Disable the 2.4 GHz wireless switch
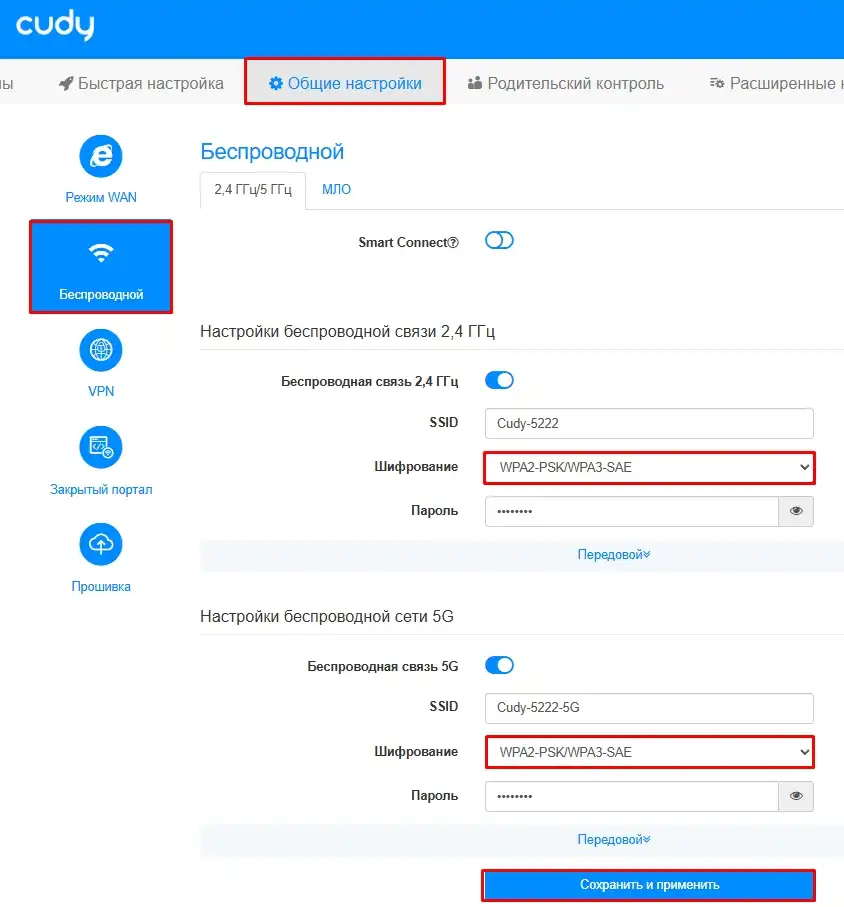The image size is (844, 907). (499, 381)
